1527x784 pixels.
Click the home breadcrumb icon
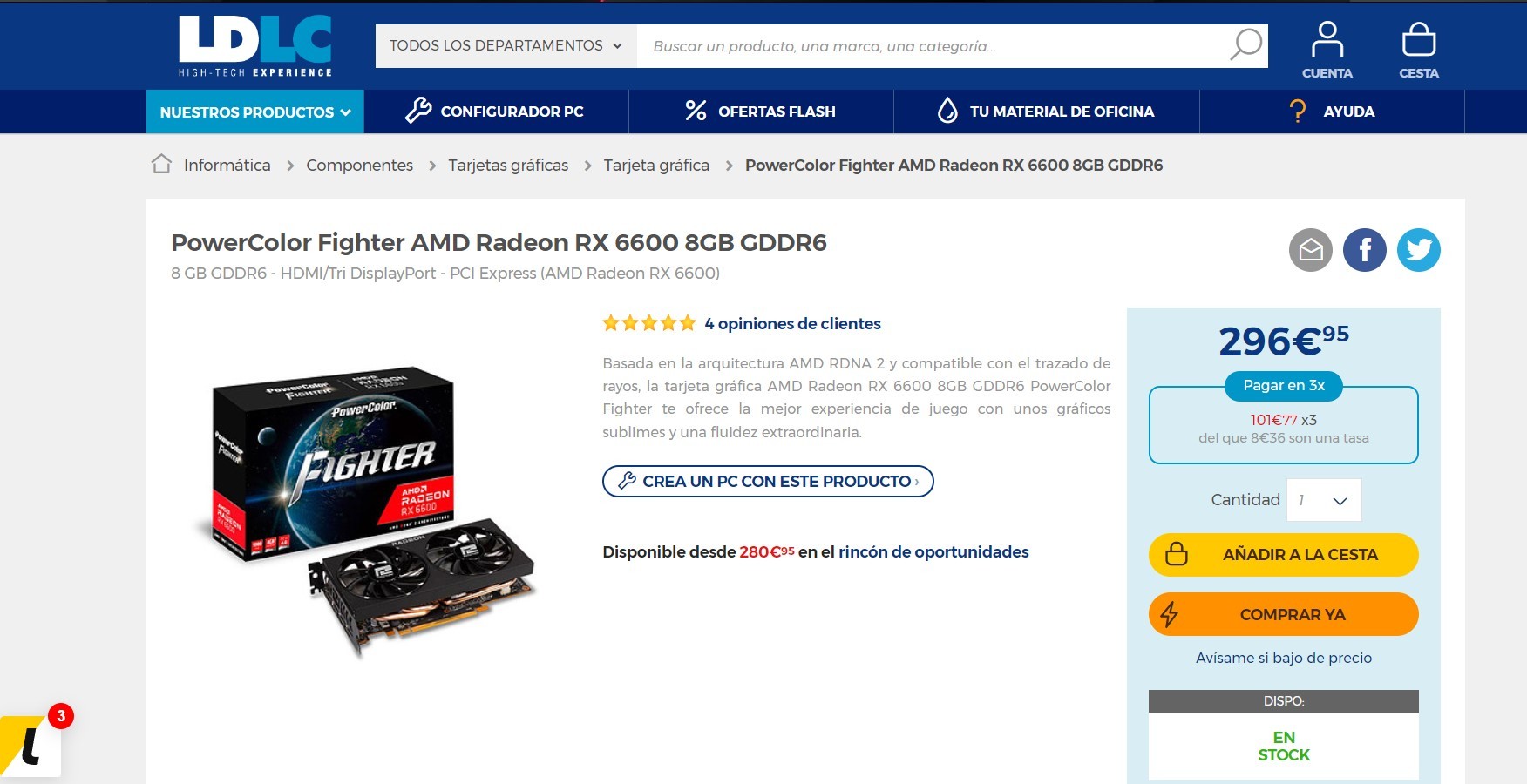(x=161, y=164)
